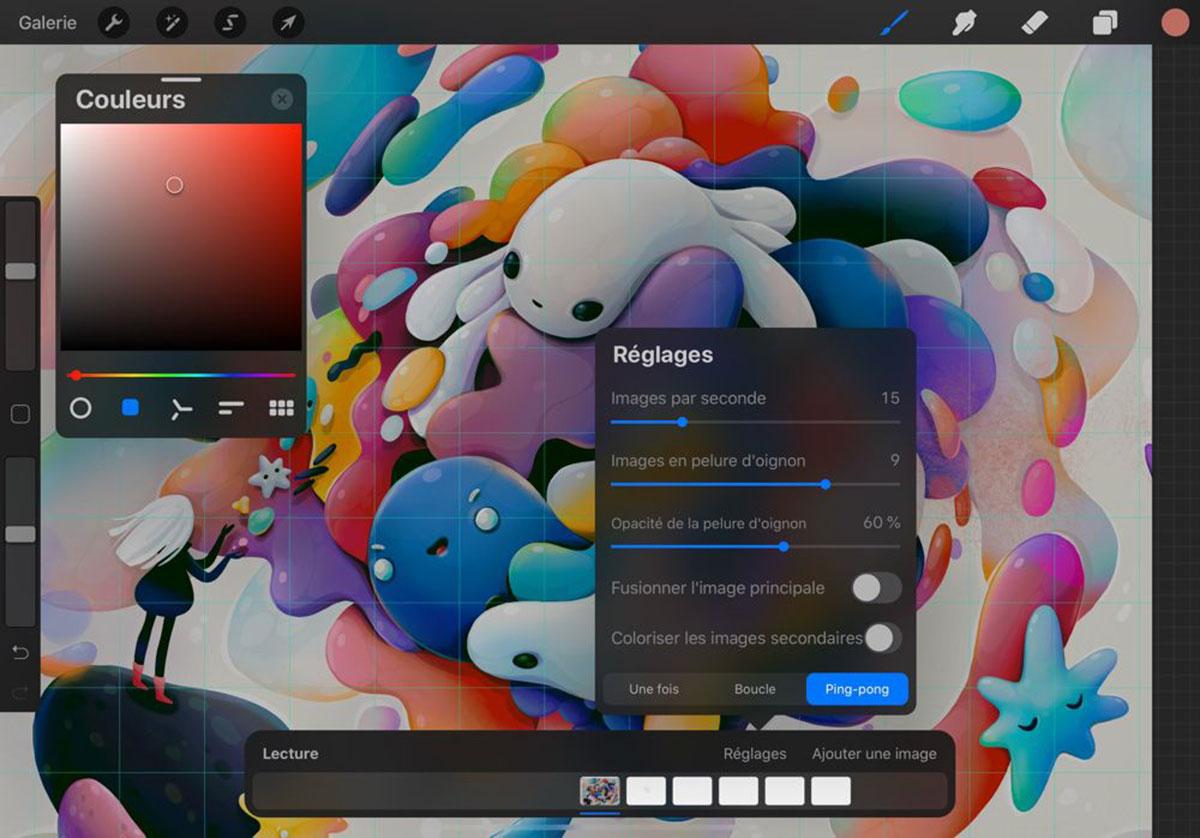Click the 15 frames per second value

pyautogui.click(x=890, y=398)
